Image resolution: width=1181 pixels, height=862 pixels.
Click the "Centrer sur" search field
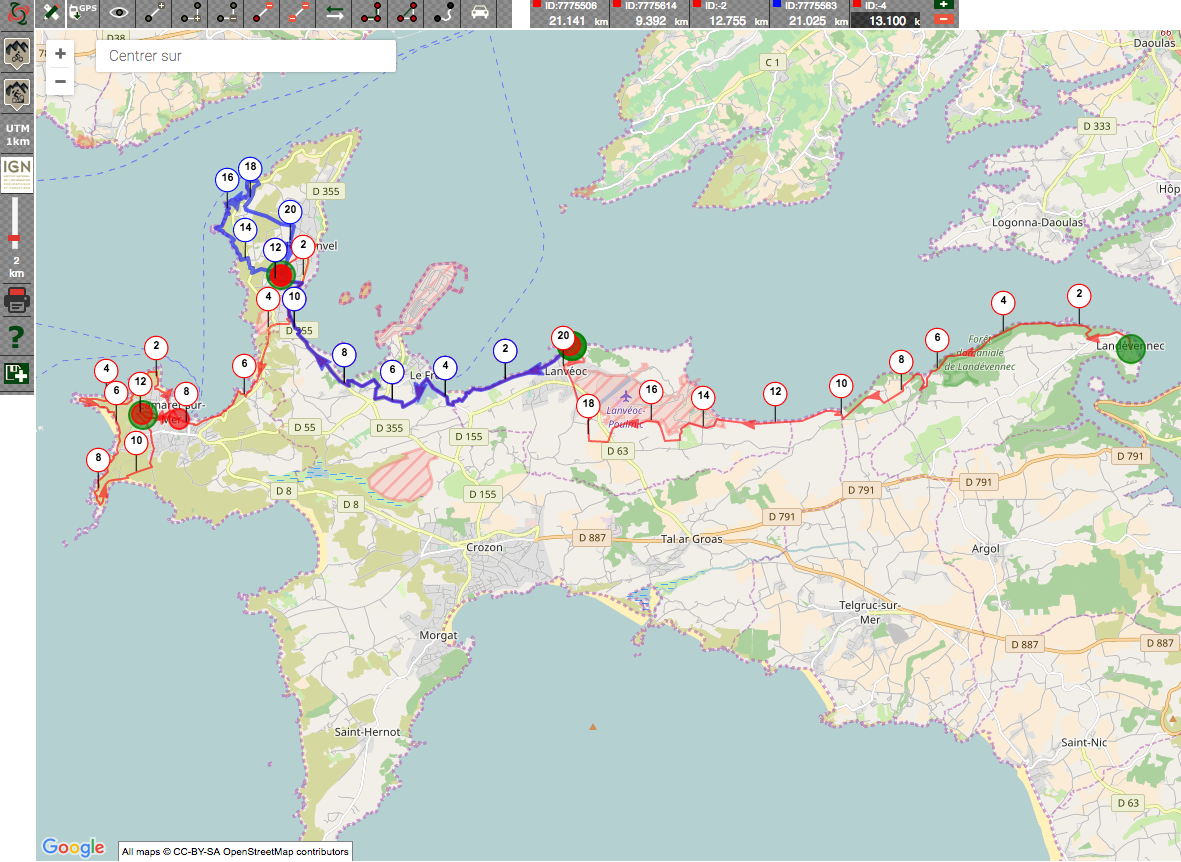click(x=246, y=56)
